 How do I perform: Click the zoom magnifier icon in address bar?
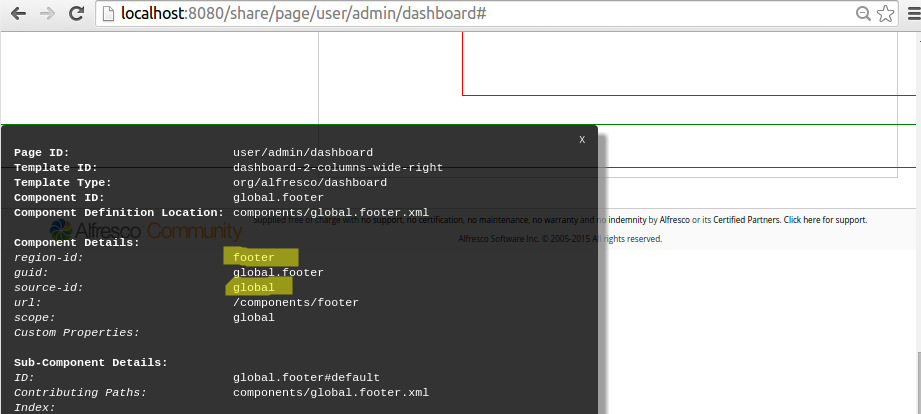(863, 14)
